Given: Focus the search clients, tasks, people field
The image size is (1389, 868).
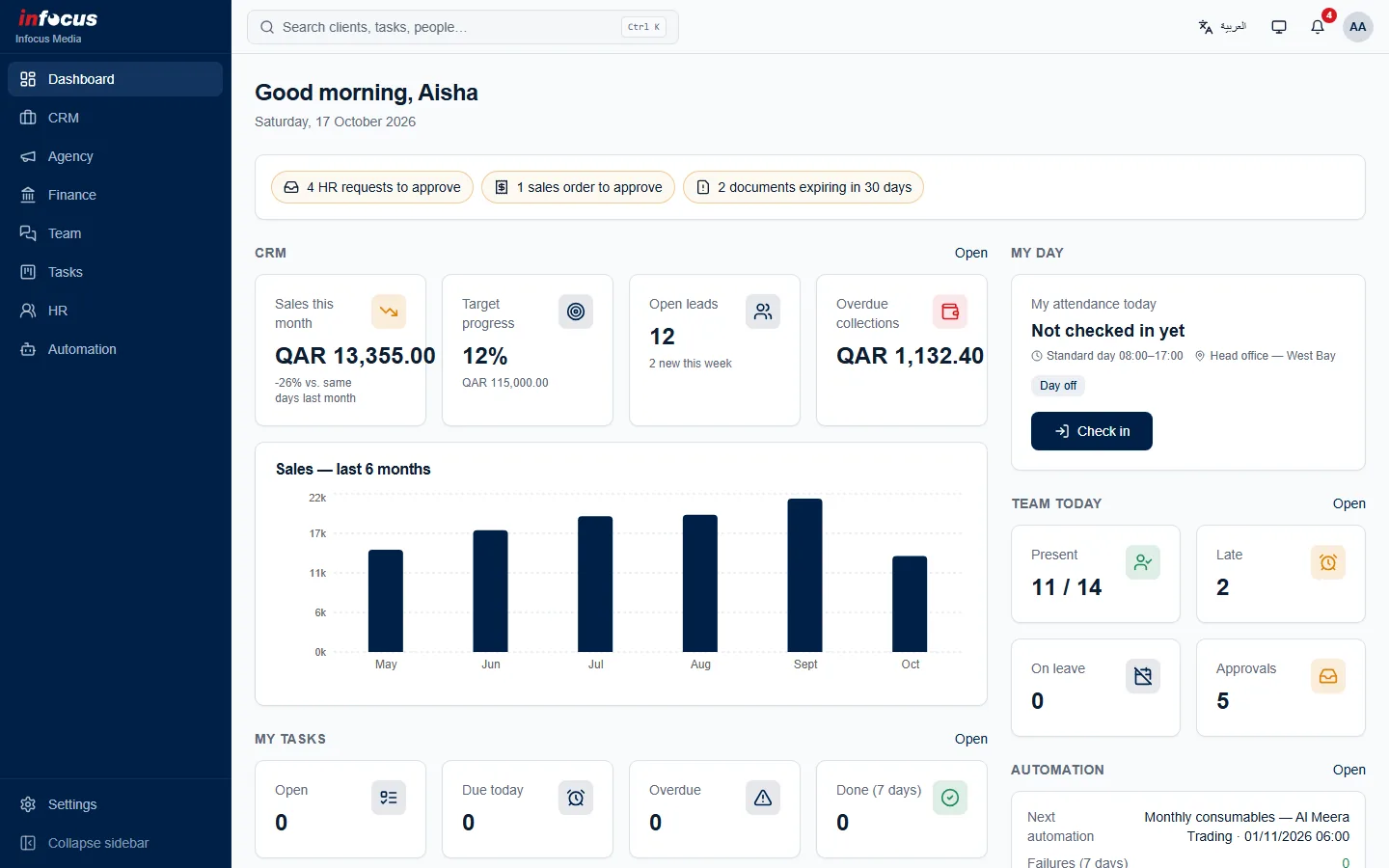Looking at the screenshot, I should (x=463, y=27).
